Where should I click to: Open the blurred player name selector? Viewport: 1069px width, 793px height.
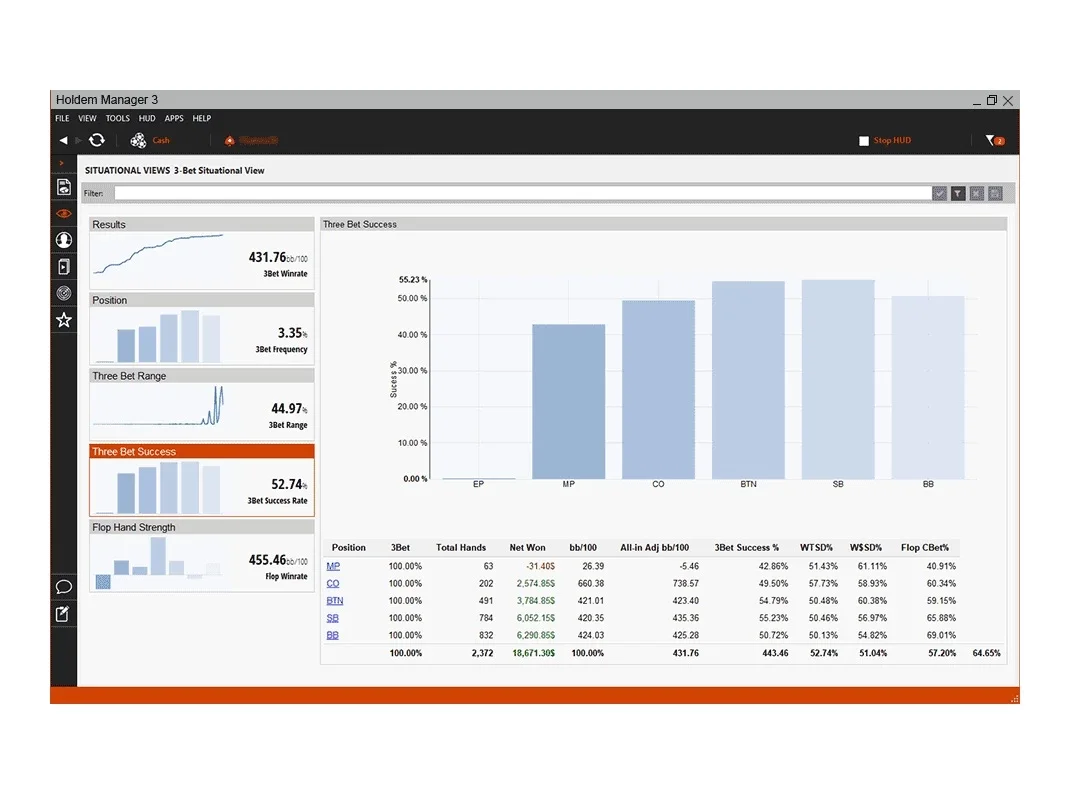(258, 140)
